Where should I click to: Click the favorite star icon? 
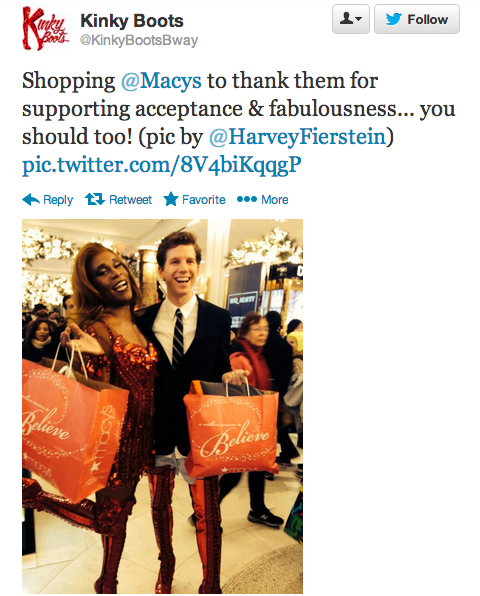[171, 199]
